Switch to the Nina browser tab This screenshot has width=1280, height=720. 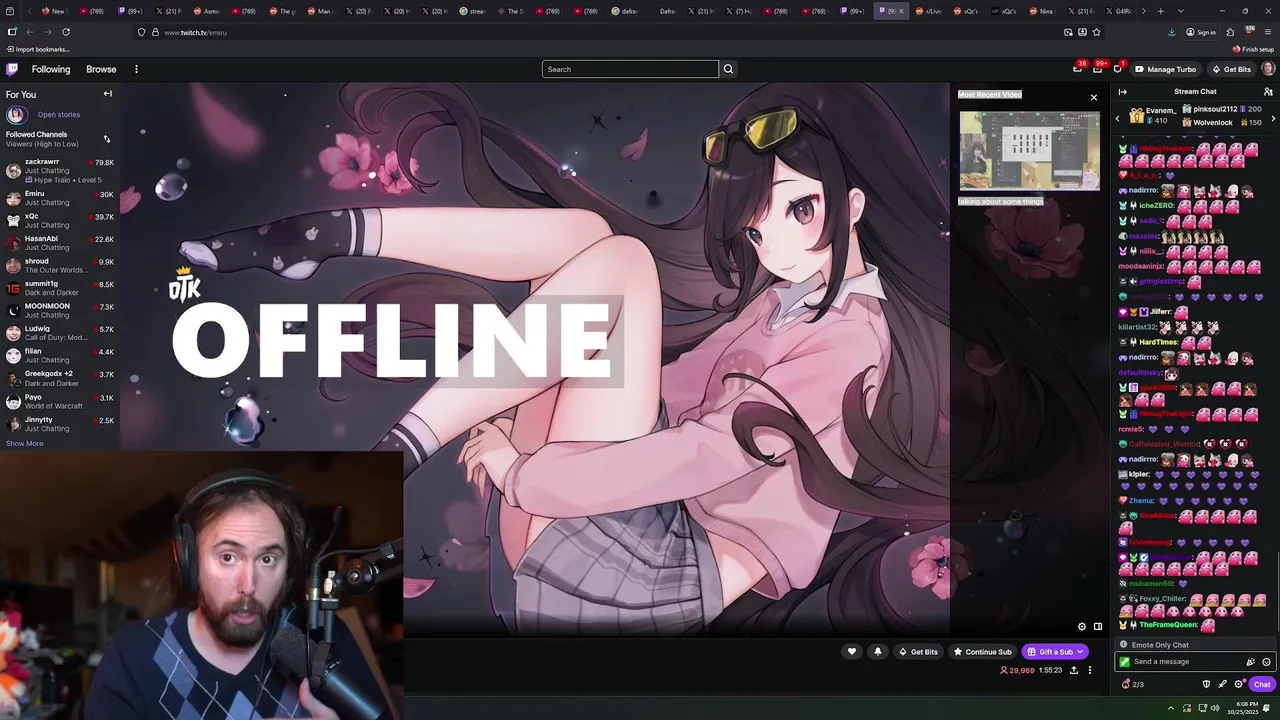pos(1044,11)
